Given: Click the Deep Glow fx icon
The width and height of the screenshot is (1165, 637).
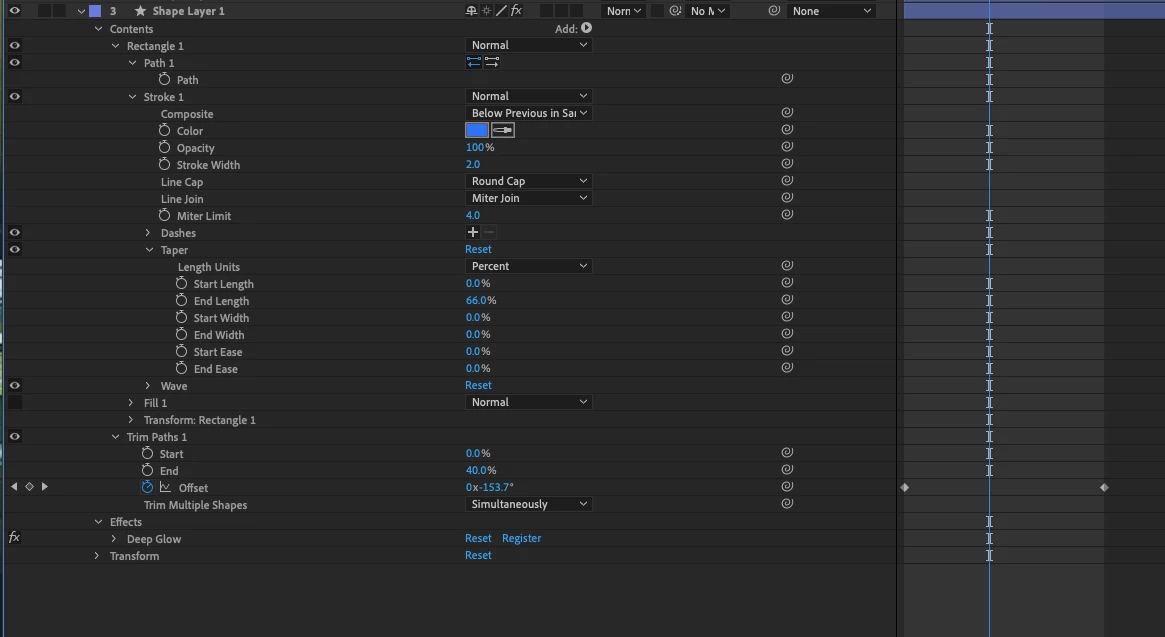Looking at the screenshot, I should [14, 537].
